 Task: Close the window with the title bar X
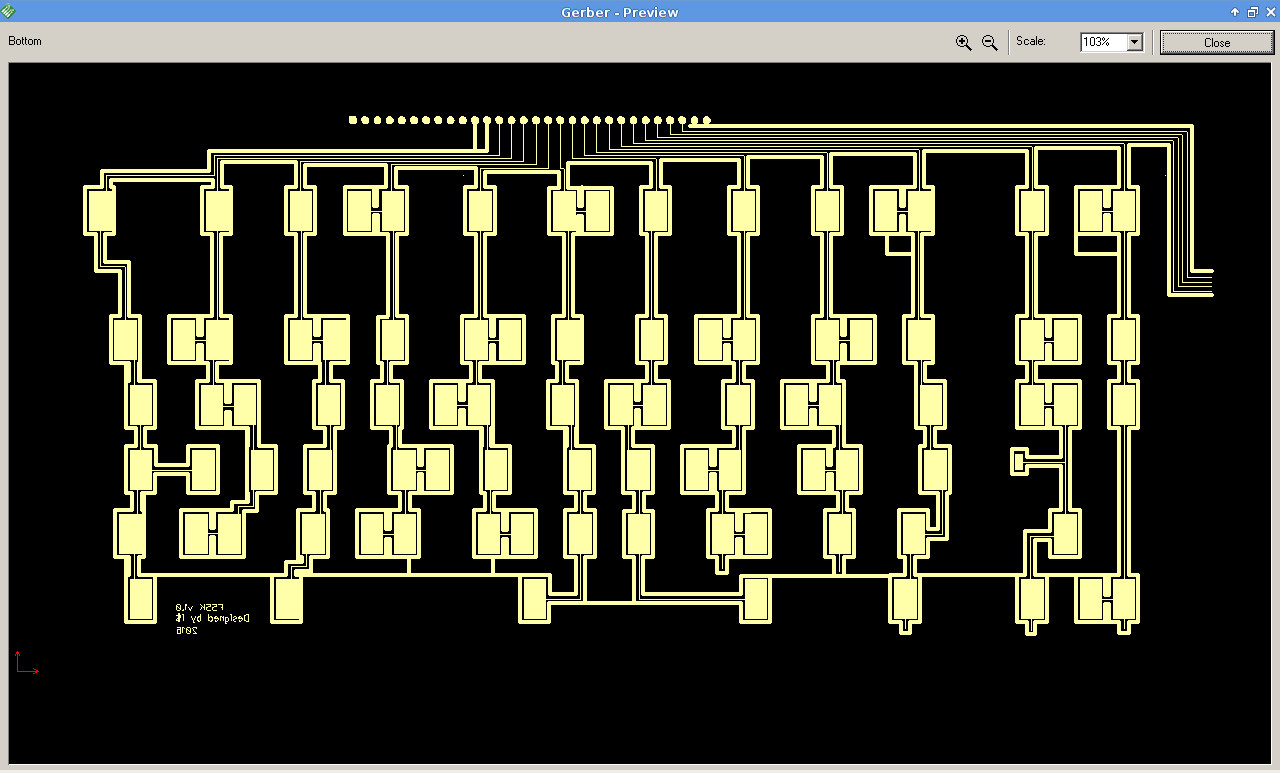point(1269,12)
